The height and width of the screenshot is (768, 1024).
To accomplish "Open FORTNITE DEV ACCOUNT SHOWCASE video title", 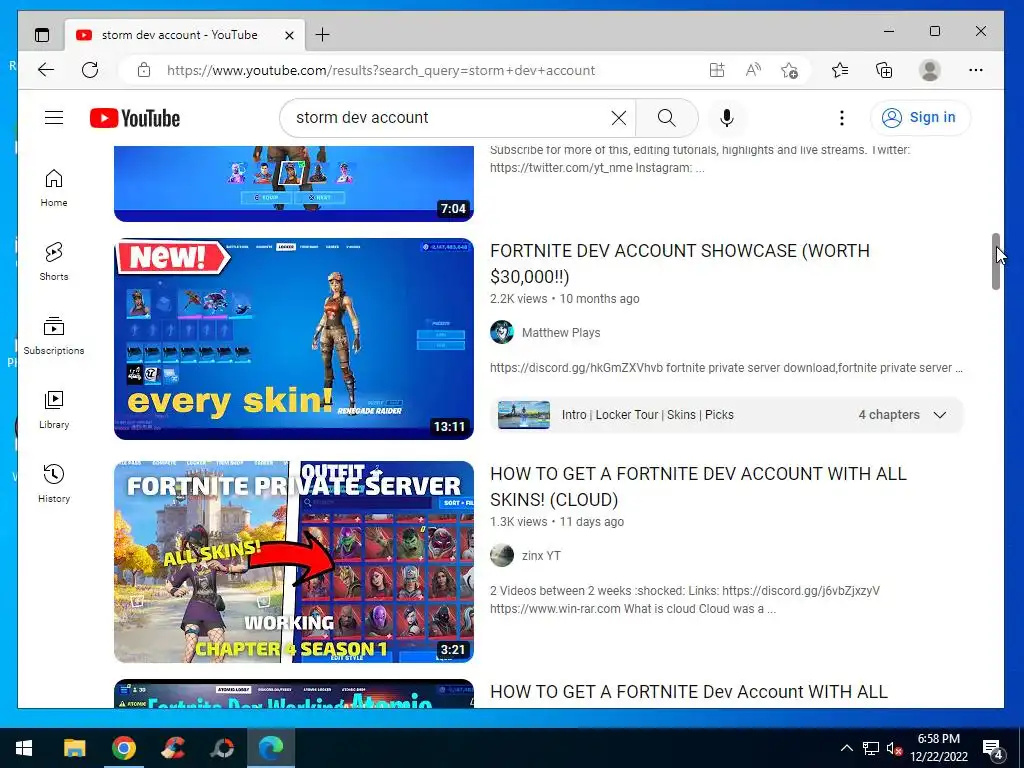I will (680, 263).
